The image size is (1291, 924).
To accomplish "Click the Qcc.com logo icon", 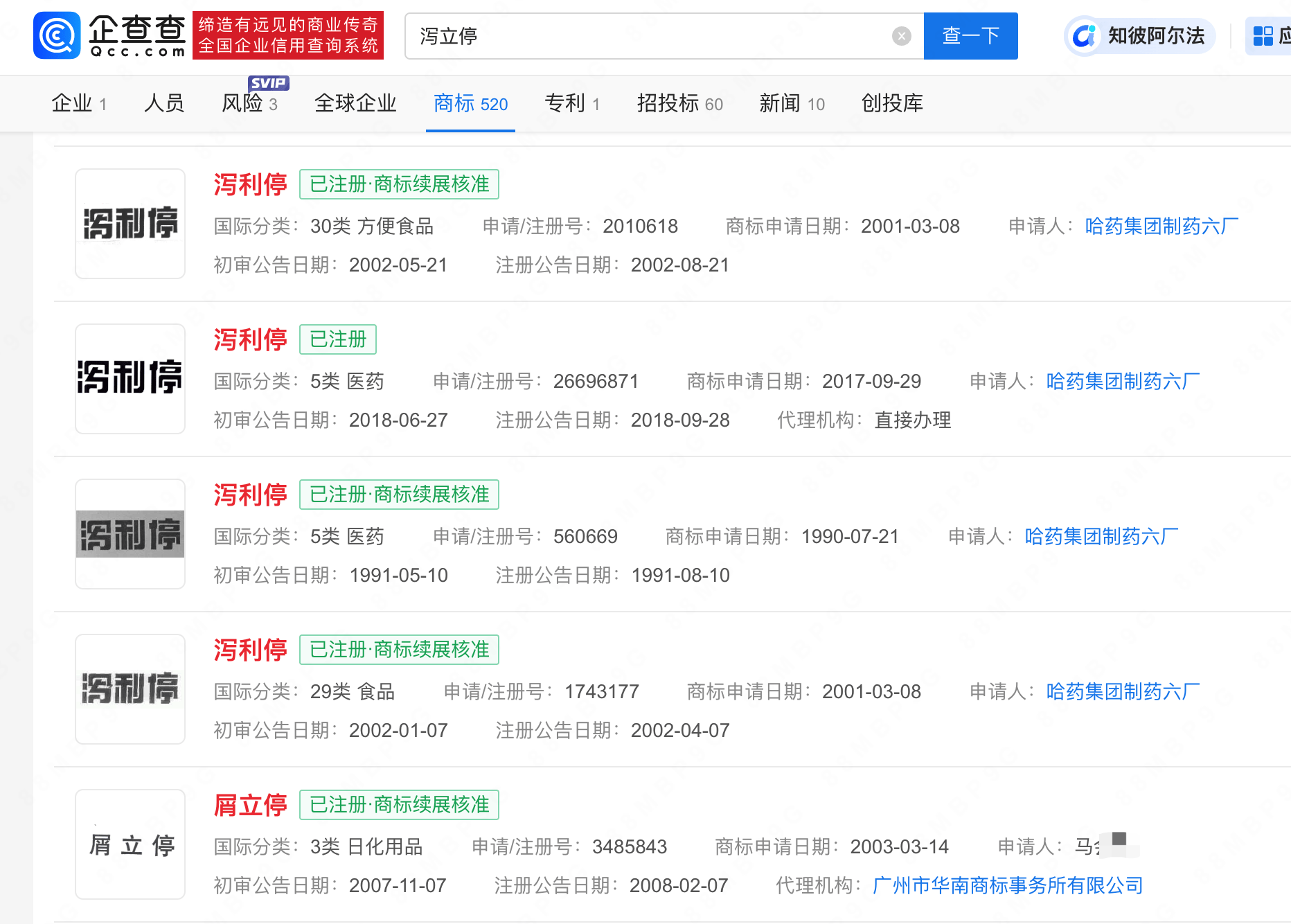I will click(x=57, y=35).
